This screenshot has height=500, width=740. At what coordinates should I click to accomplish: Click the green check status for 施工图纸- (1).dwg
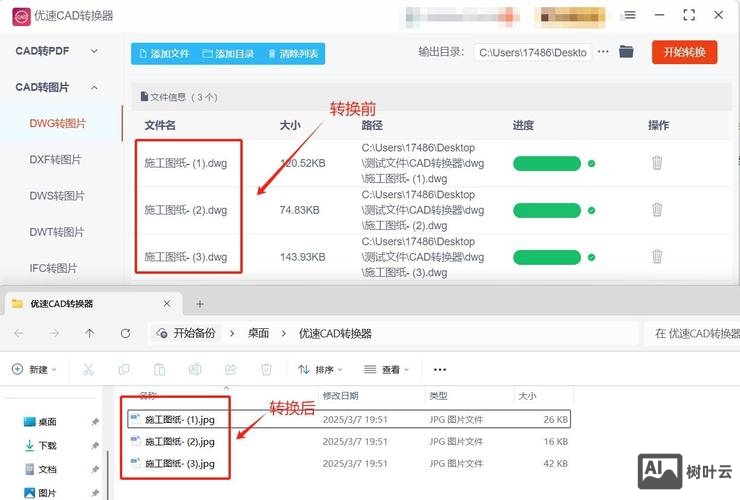591,163
